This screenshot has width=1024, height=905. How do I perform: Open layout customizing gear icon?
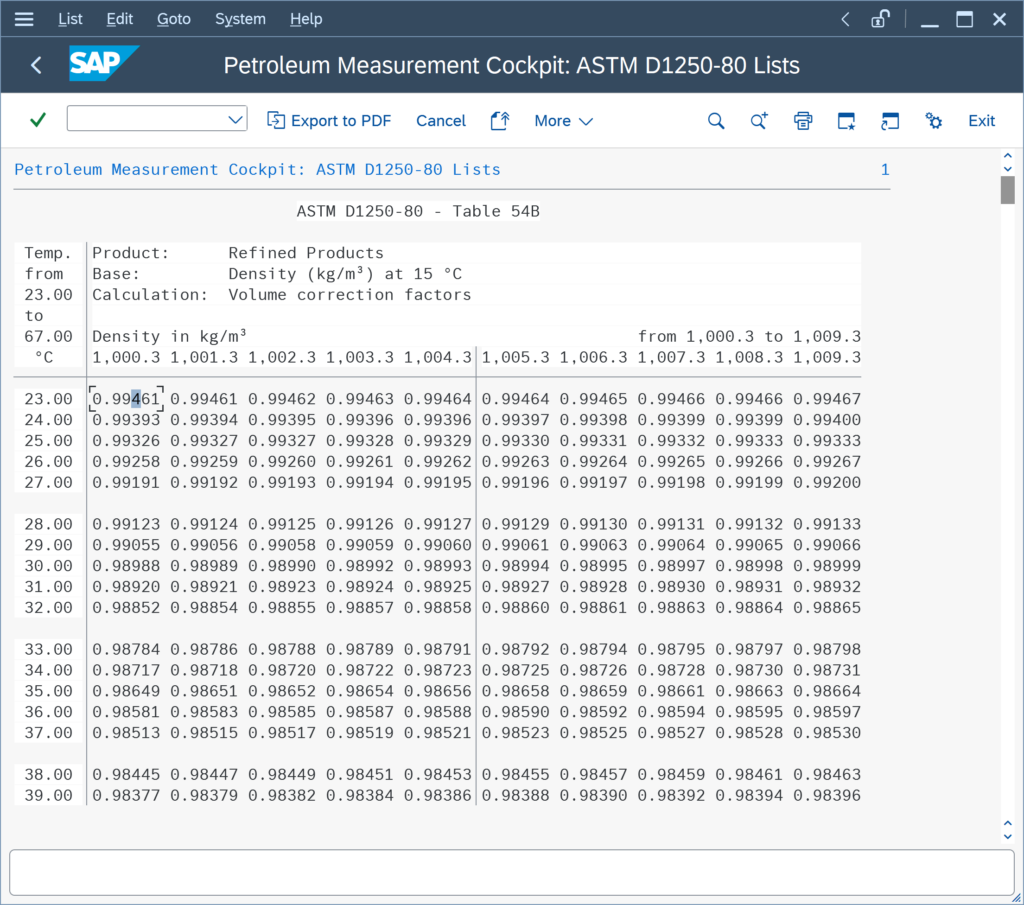coord(934,121)
